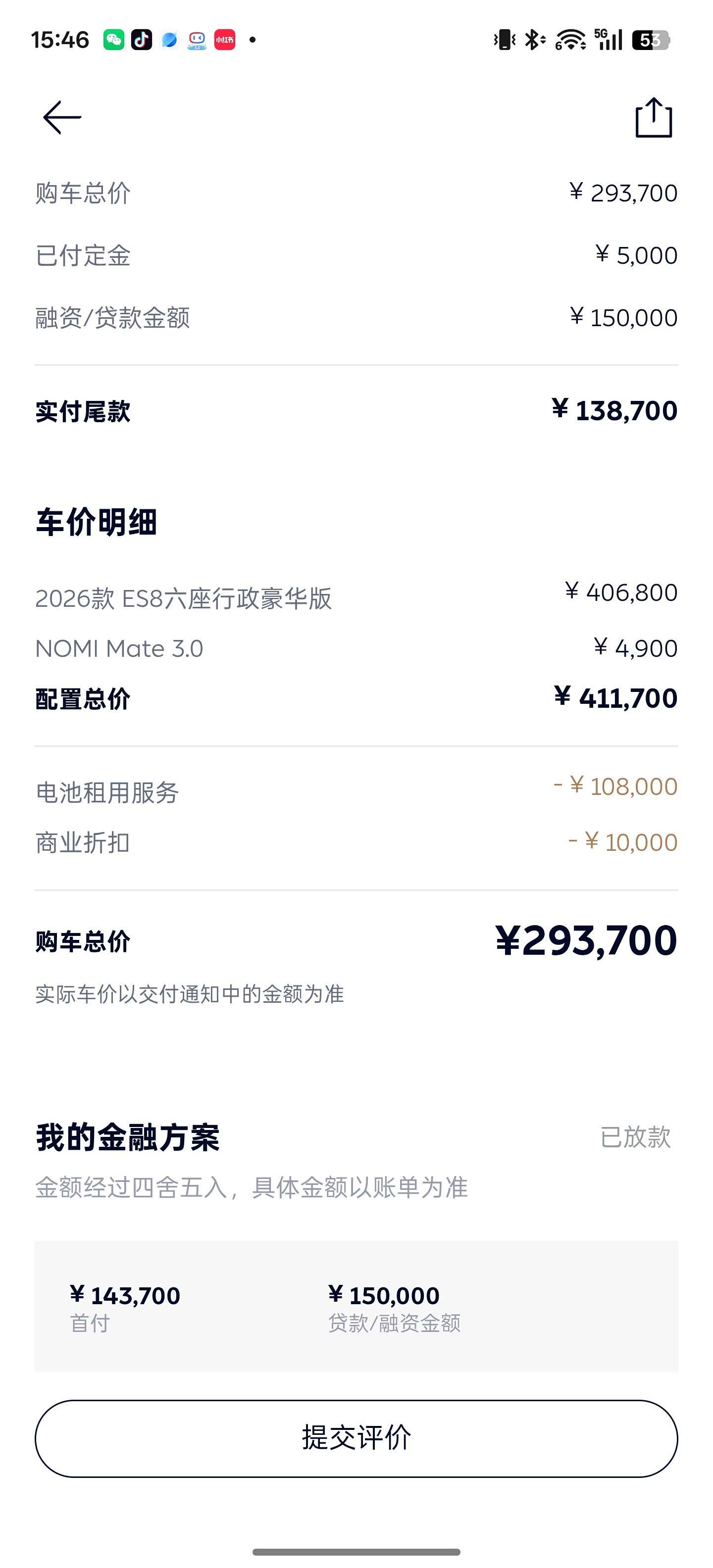The height and width of the screenshot is (1568, 713).
Task: Tap the back arrow icon
Action: 62,117
